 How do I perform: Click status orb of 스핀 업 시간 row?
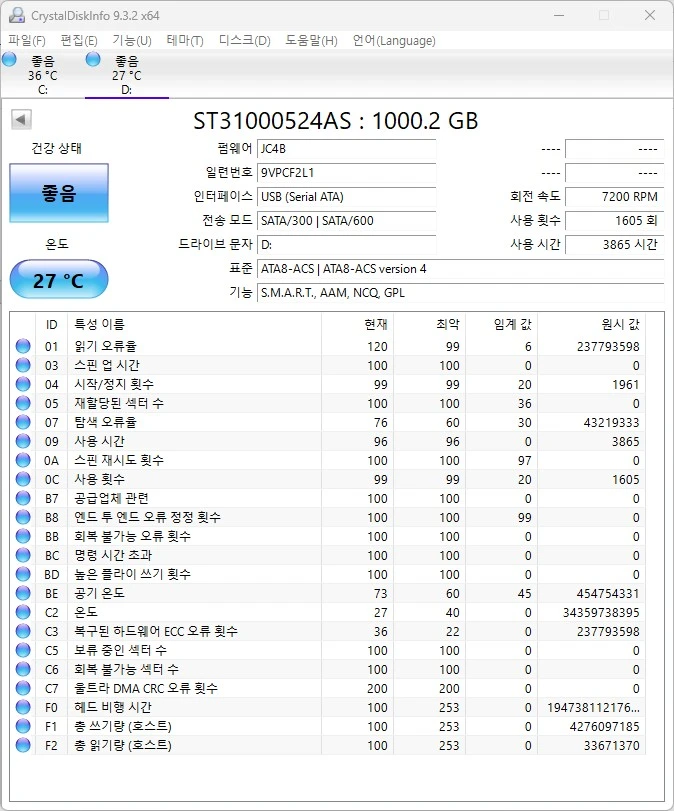point(23,365)
